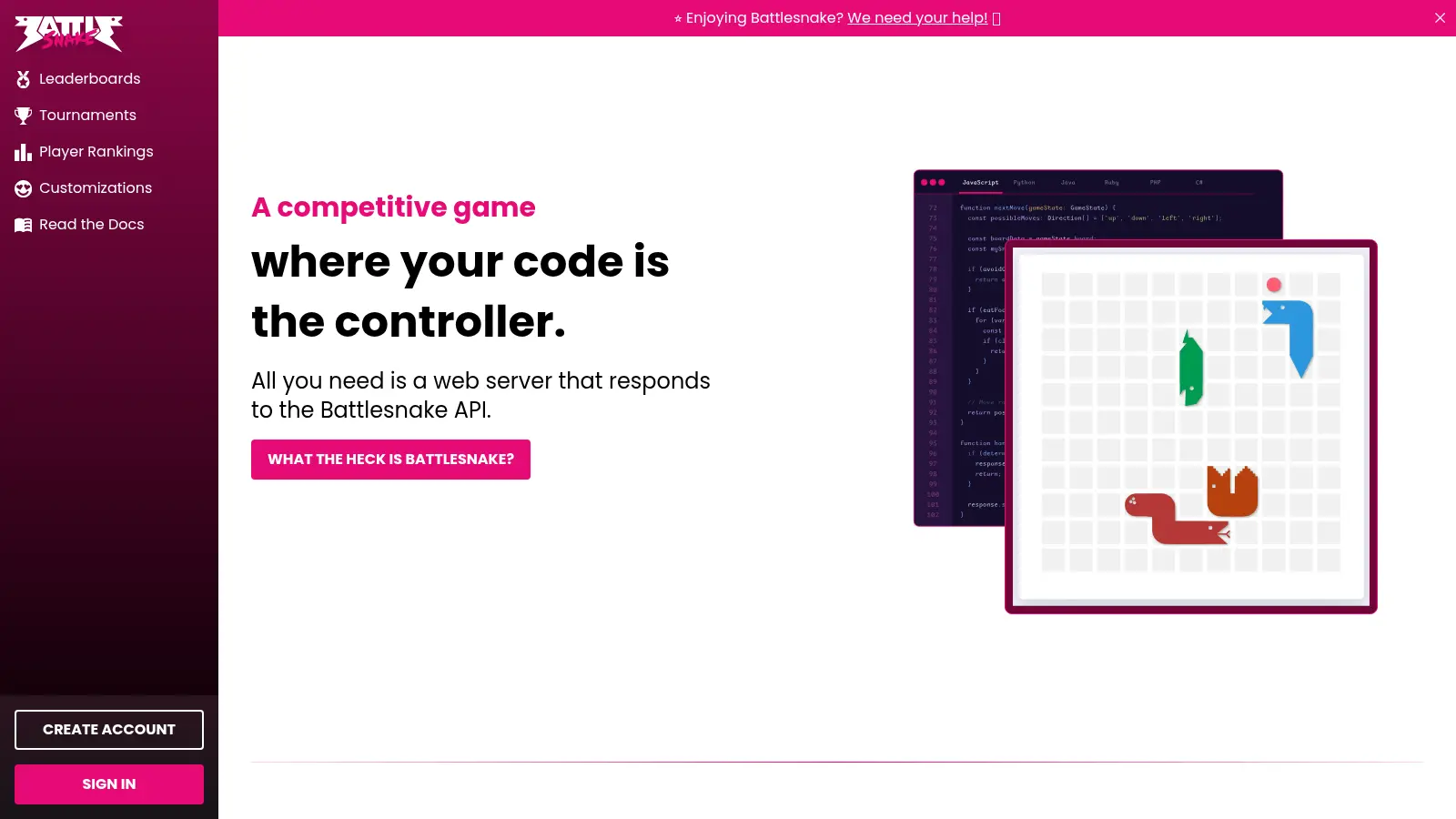
Task: Select the JavaScript tab in code illustration
Action: [980, 182]
